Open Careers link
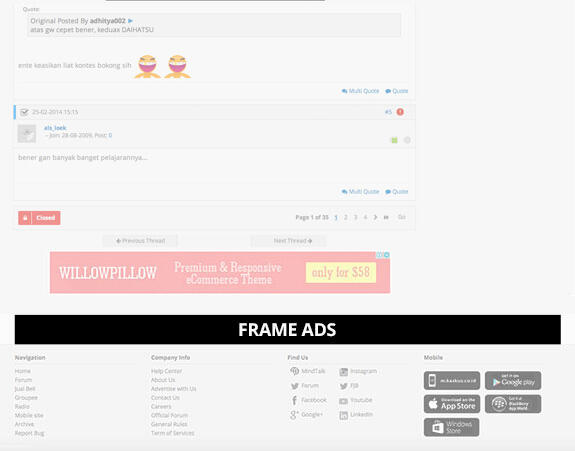Screen dimensions: 575x451 click(x=161, y=406)
